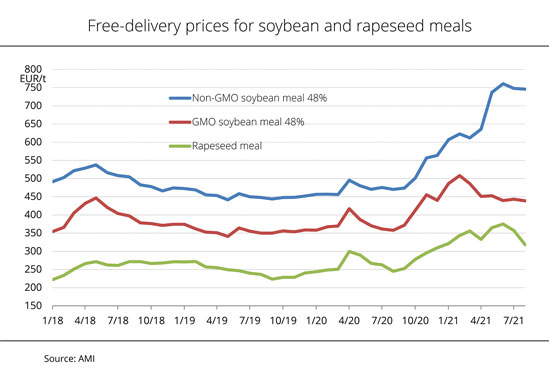Click the blue Non-GMO legend line swatch
This screenshot has height=377, width=549.
[x=180, y=98]
